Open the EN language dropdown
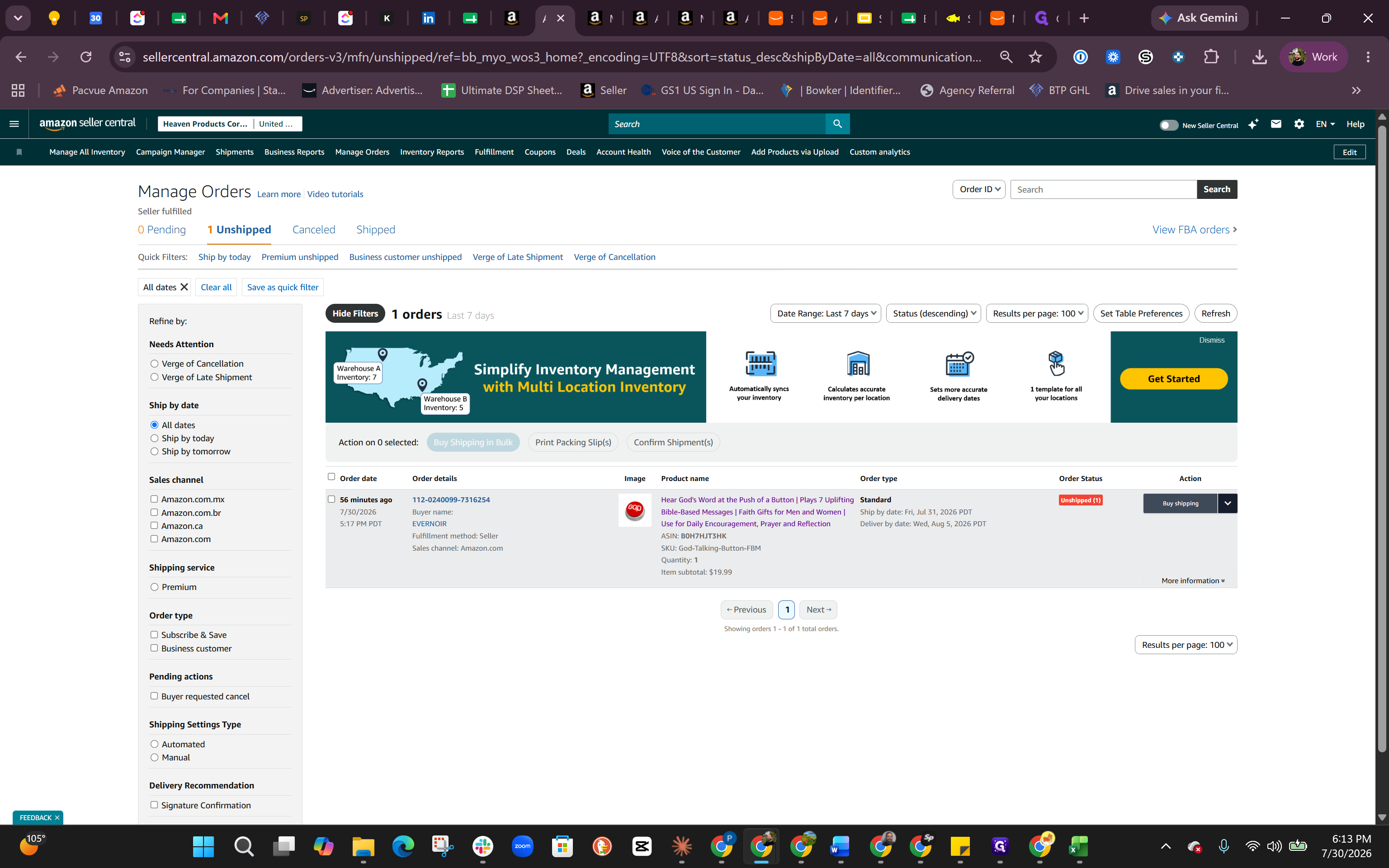The width and height of the screenshot is (1389, 868). pos(1325,124)
